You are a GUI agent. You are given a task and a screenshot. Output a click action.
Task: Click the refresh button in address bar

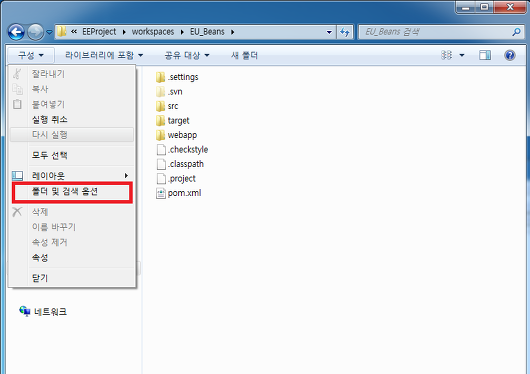click(345, 32)
